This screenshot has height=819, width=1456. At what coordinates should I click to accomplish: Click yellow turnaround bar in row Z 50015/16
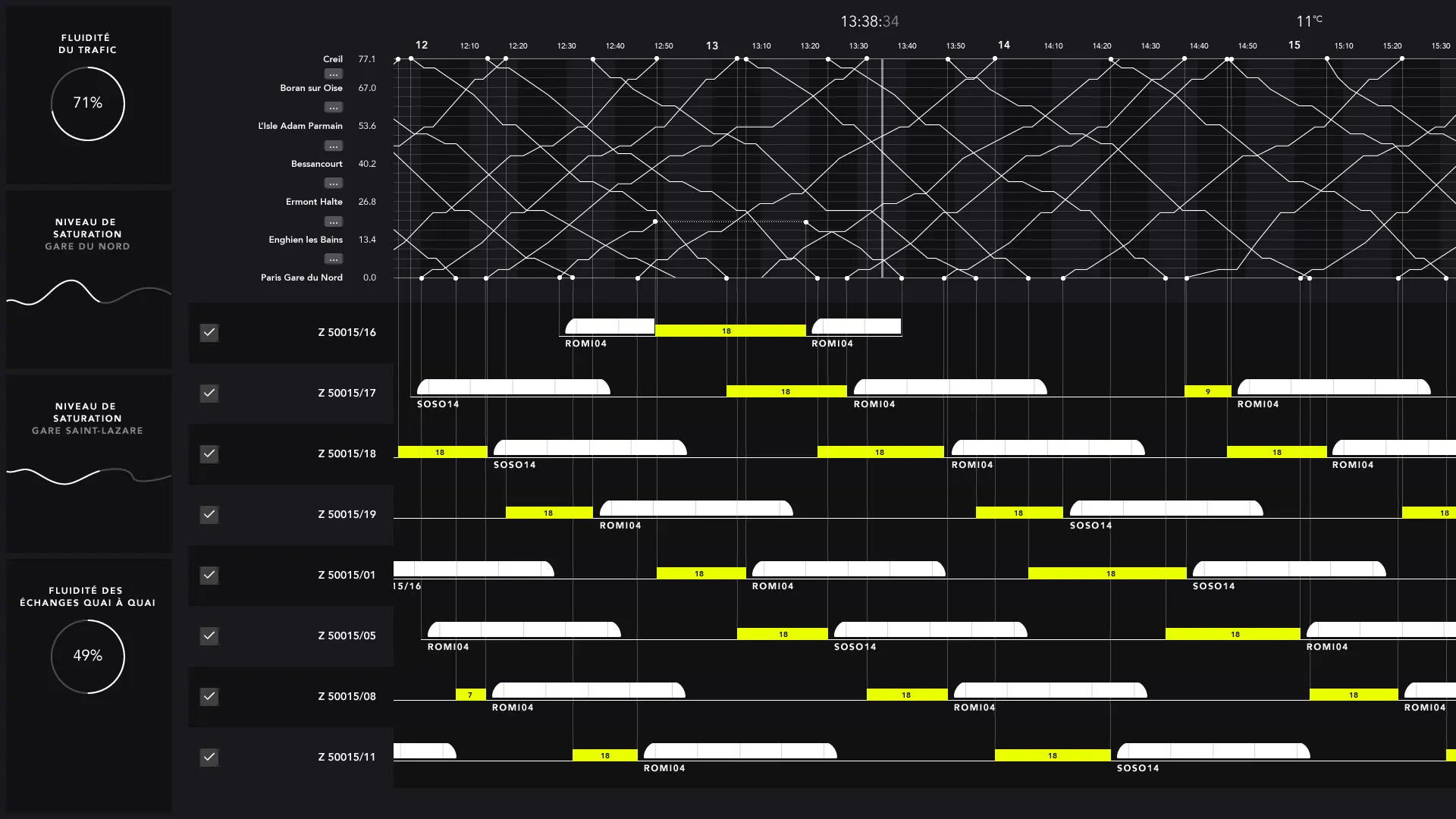tap(730, 331)
